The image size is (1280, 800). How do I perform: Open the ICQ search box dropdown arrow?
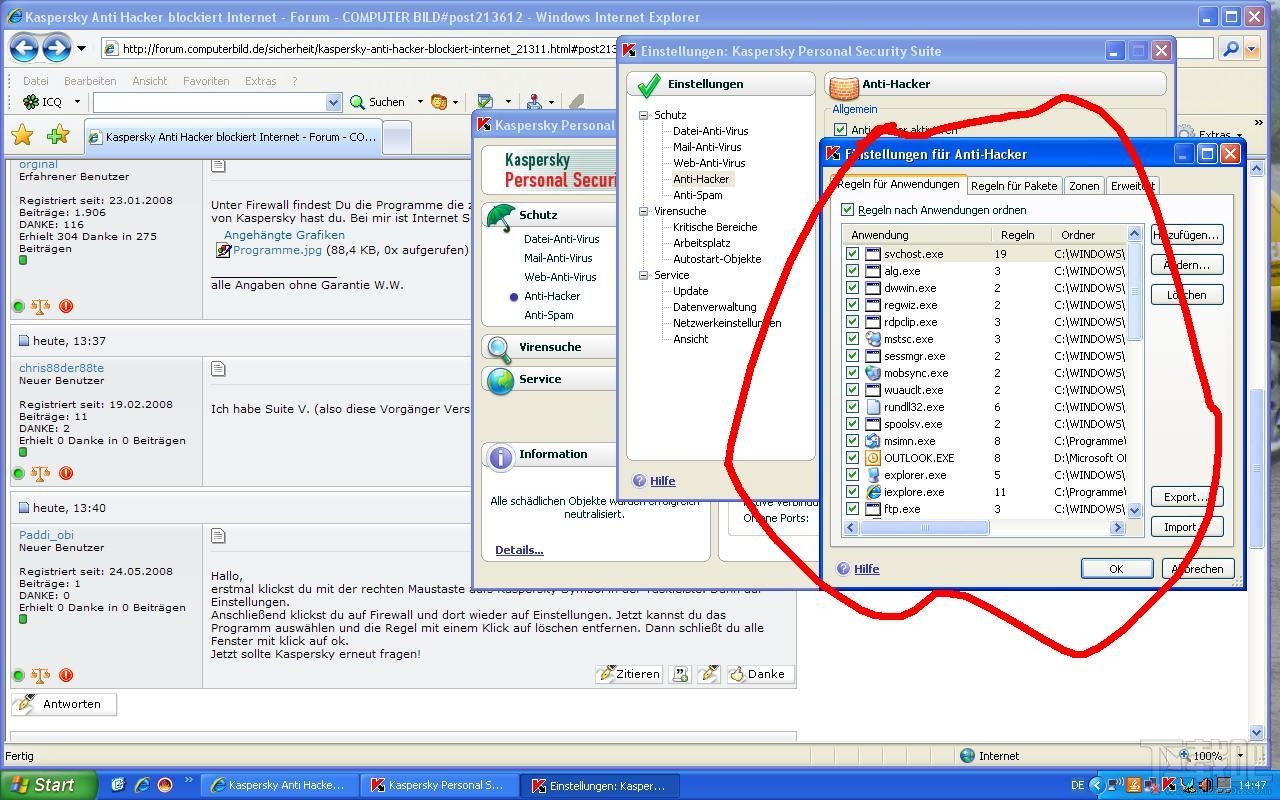click(334, 102)
